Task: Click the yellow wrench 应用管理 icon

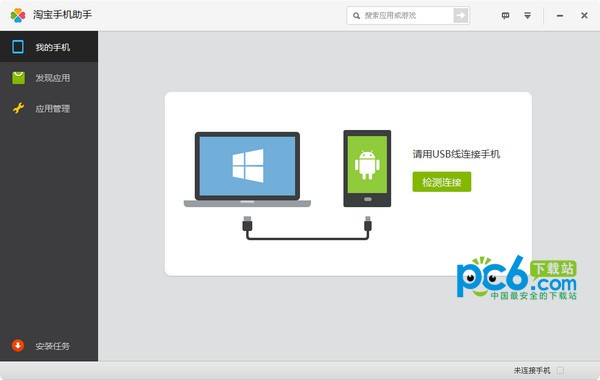Action: [x=18, y=108]
